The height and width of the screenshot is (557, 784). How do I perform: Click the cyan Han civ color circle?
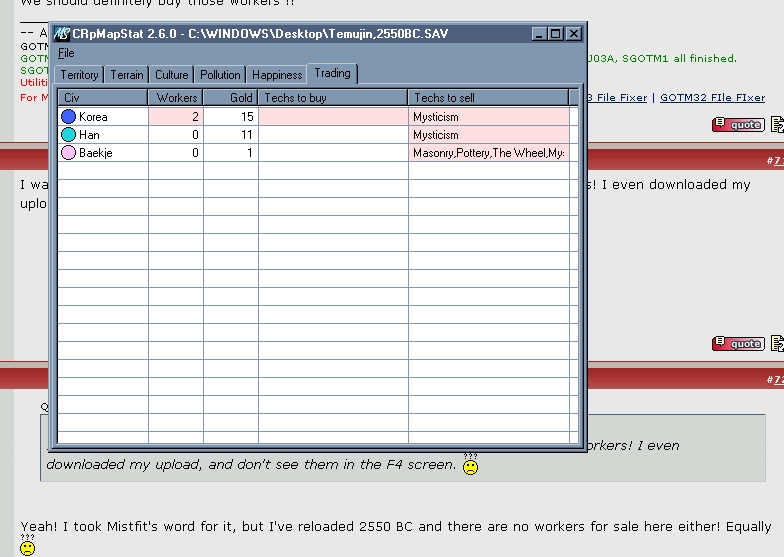point(69,135)
